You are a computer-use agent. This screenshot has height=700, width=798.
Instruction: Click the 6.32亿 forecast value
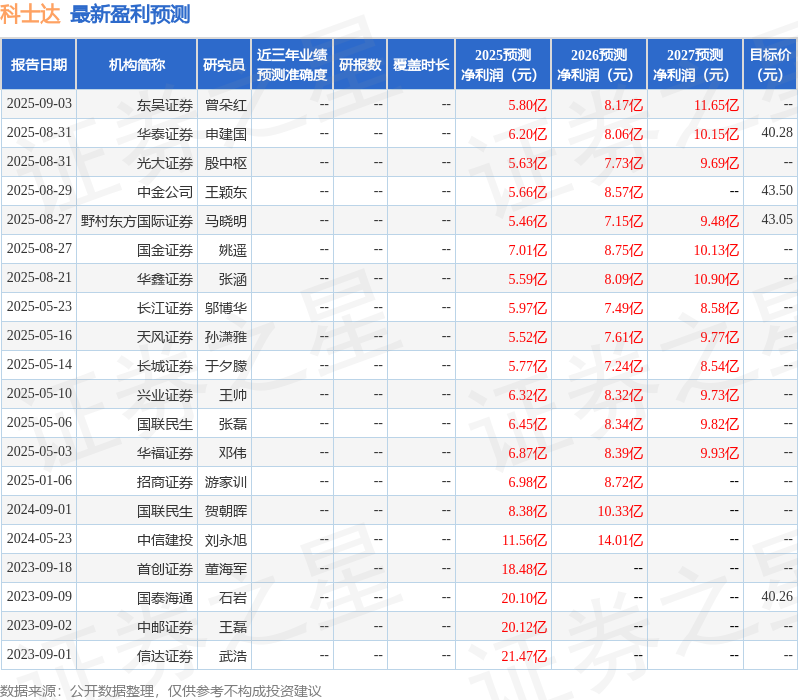tap(528, 396)
